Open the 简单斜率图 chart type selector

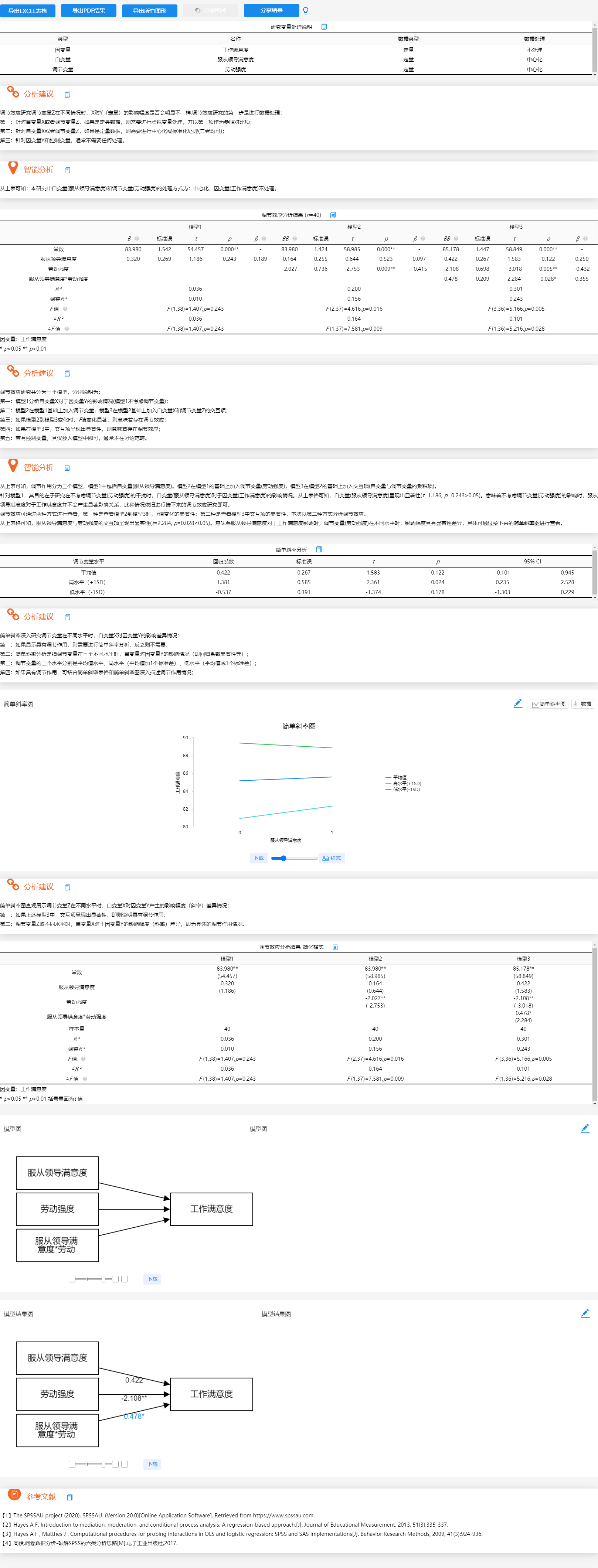[549, 704]
